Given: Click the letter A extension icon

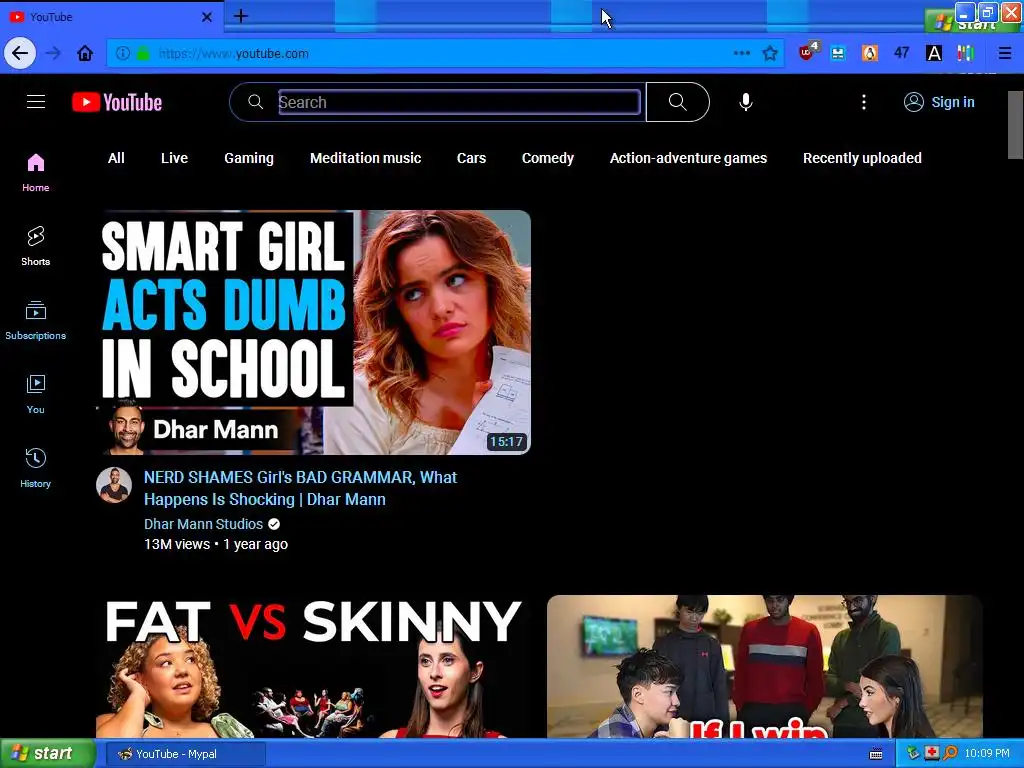Looking at the screenshot, I should coord(934,53).
